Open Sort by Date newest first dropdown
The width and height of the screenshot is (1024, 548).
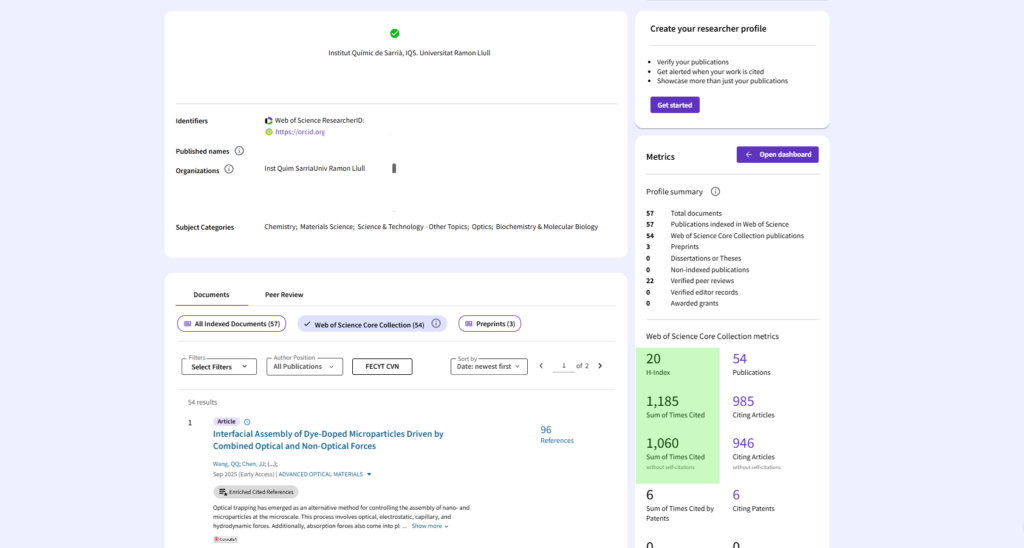click(487, 367)
